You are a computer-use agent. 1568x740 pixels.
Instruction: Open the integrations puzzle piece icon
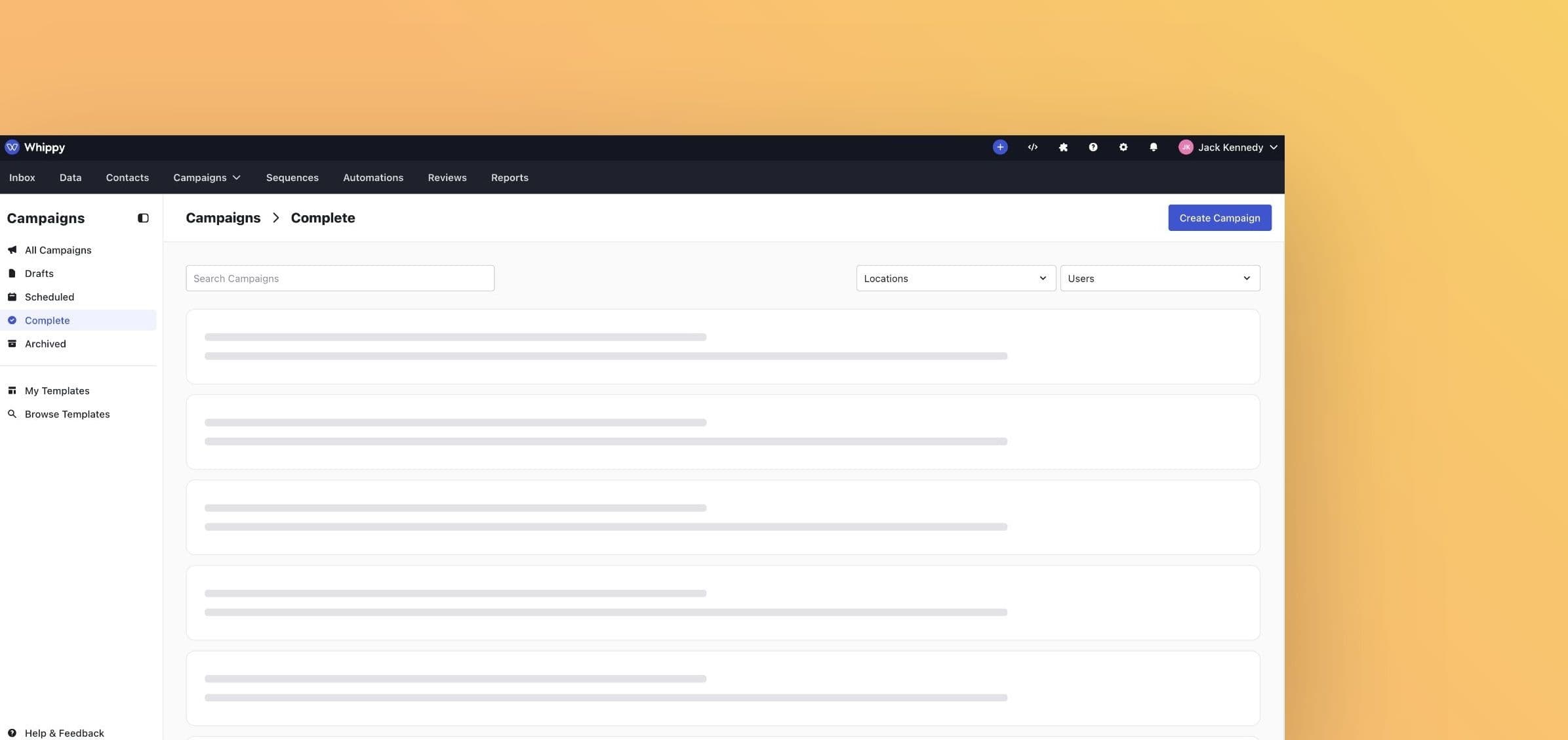click(1063, 148)
